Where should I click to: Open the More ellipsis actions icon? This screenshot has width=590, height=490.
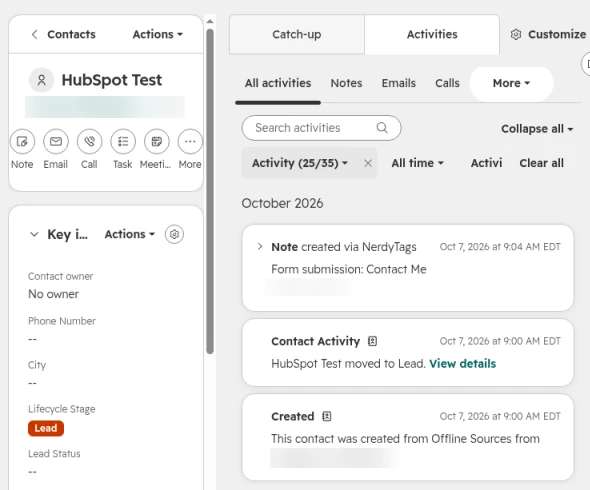click(x=190, y=142)
